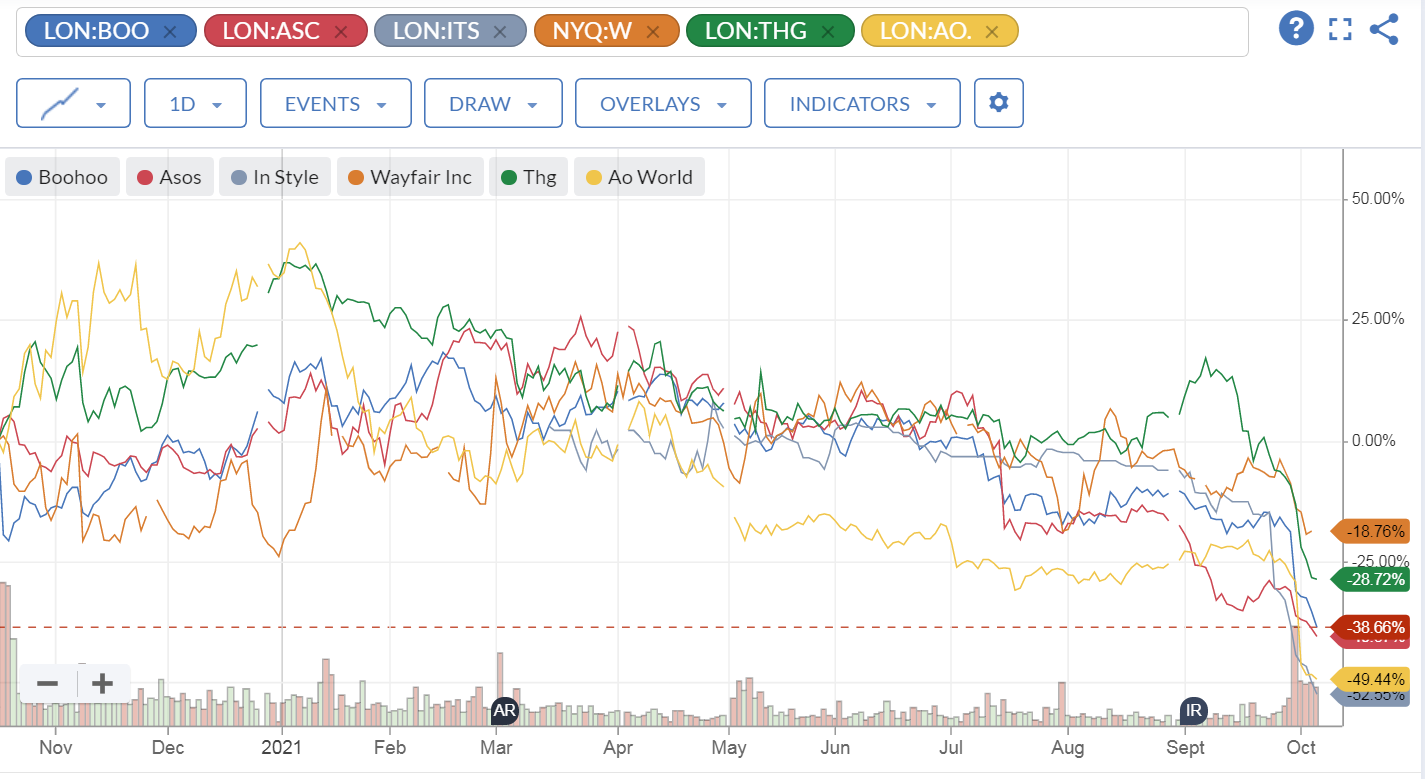Open the help question mark icon
This screenshot has height=779, width=1425.
(x=1296, y=29)
